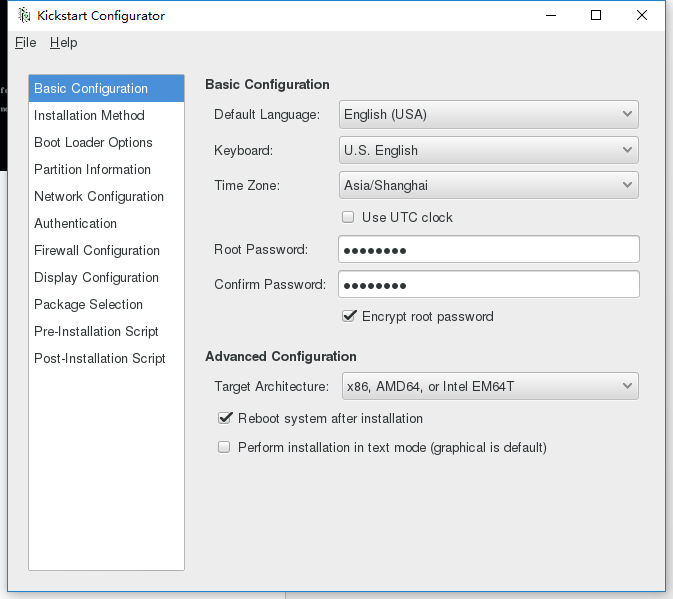Open the Authentication section
This screenshot has height=599, width=673.
click(x=75, y=224)
